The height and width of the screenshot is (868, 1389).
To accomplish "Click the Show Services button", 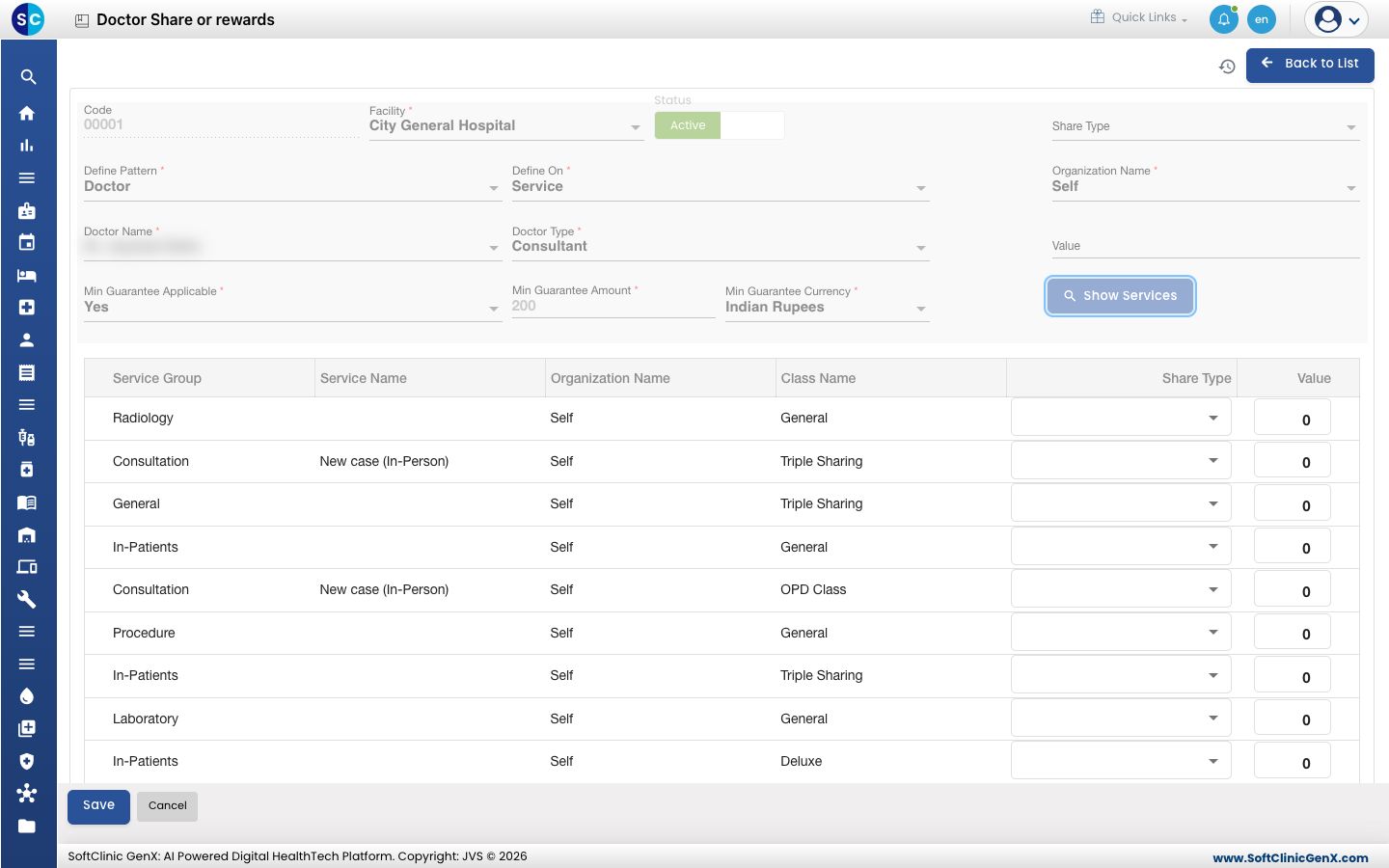I will (1120, 296).
